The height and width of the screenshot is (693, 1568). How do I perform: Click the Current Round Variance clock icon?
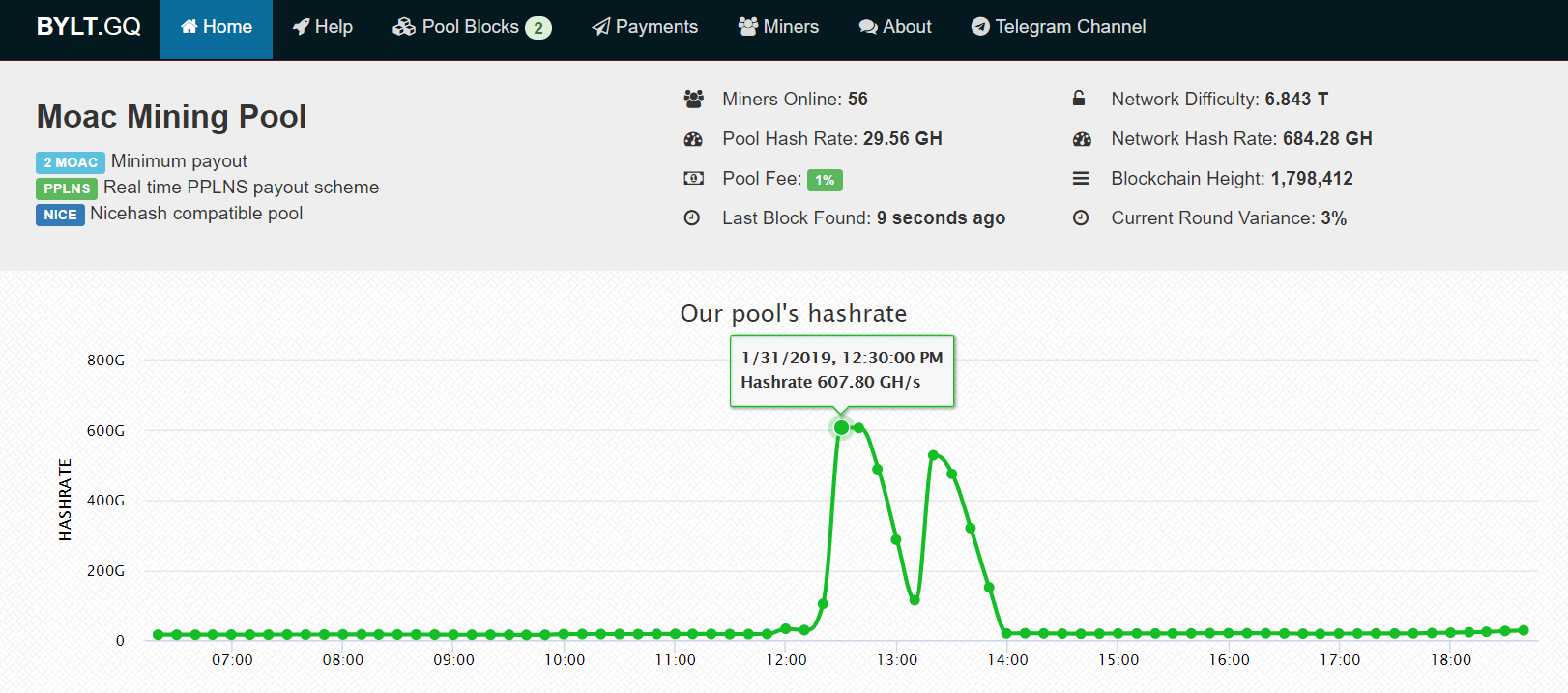pyautogui.click(x=1081, y=218)
